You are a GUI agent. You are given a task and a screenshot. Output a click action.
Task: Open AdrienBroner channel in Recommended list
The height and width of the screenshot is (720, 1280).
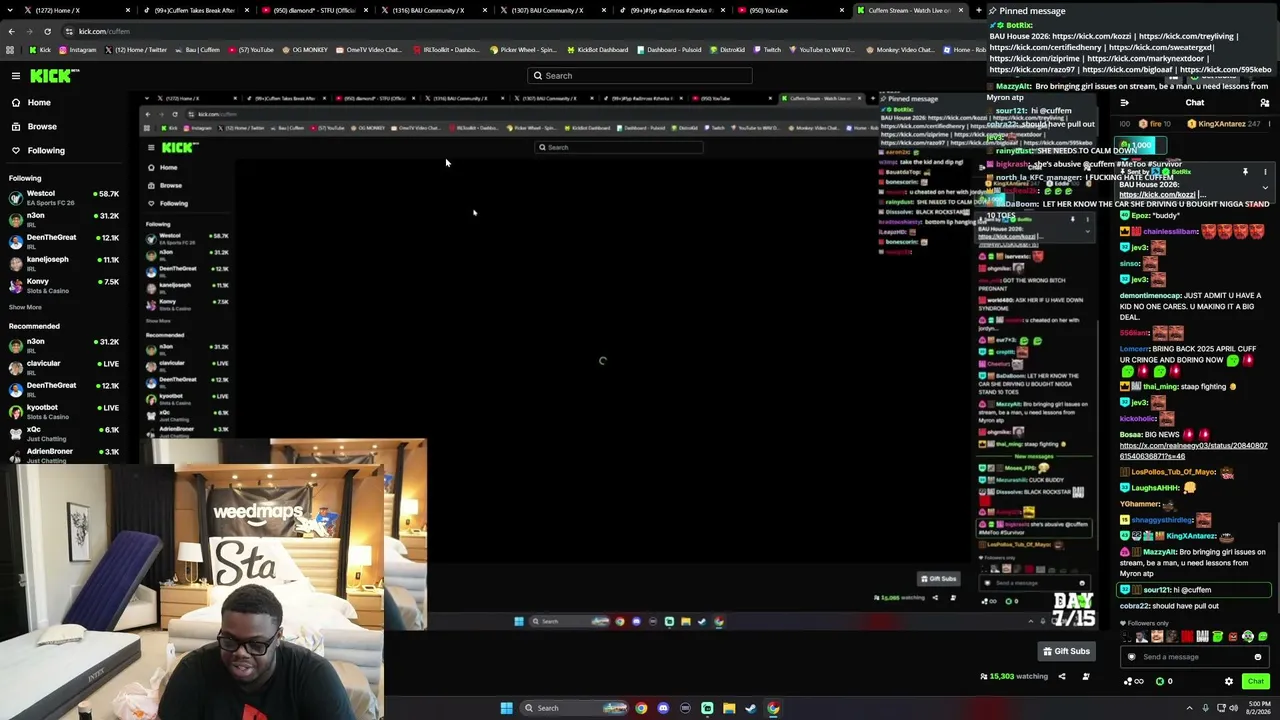click(62, 455)
